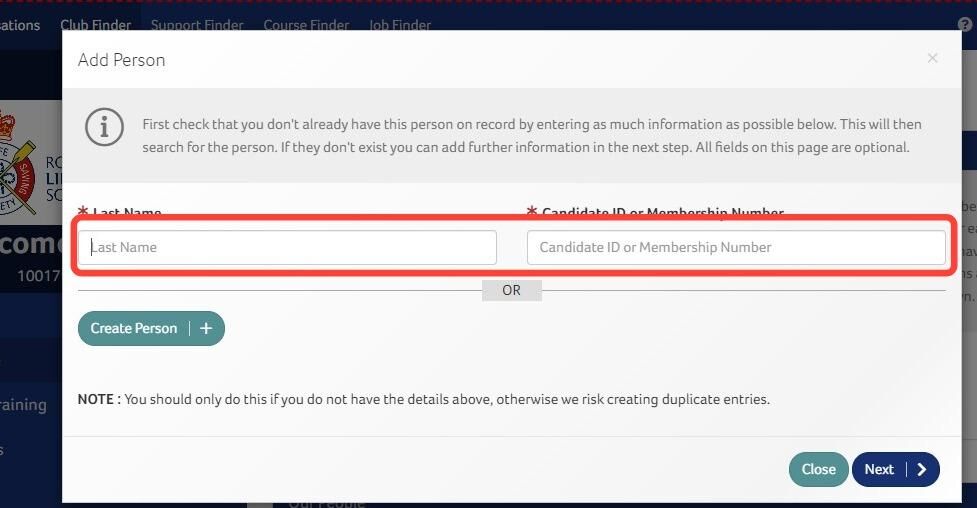Click the info circle icon in the notice
This screenshot has height=508, width=977.
104,127
